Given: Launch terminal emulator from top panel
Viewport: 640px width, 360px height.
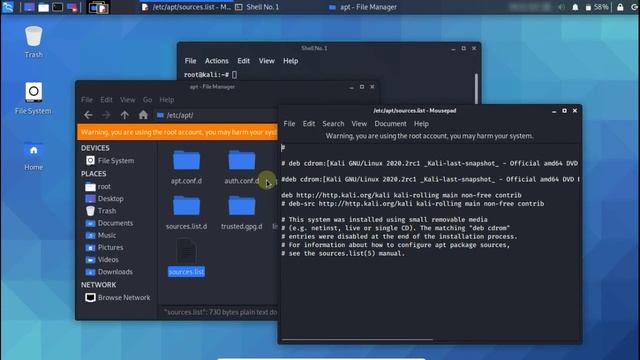Looking at the screenshot, I should (x=58, y=7).
